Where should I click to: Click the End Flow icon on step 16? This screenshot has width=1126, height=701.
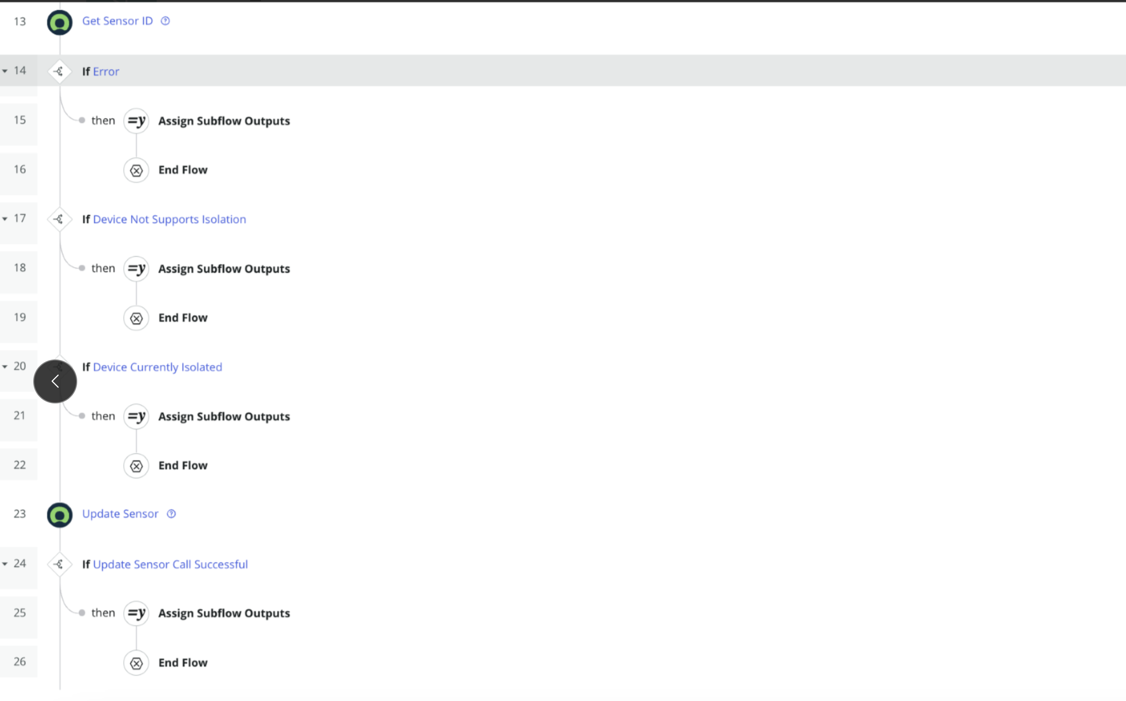pos(136,170)
